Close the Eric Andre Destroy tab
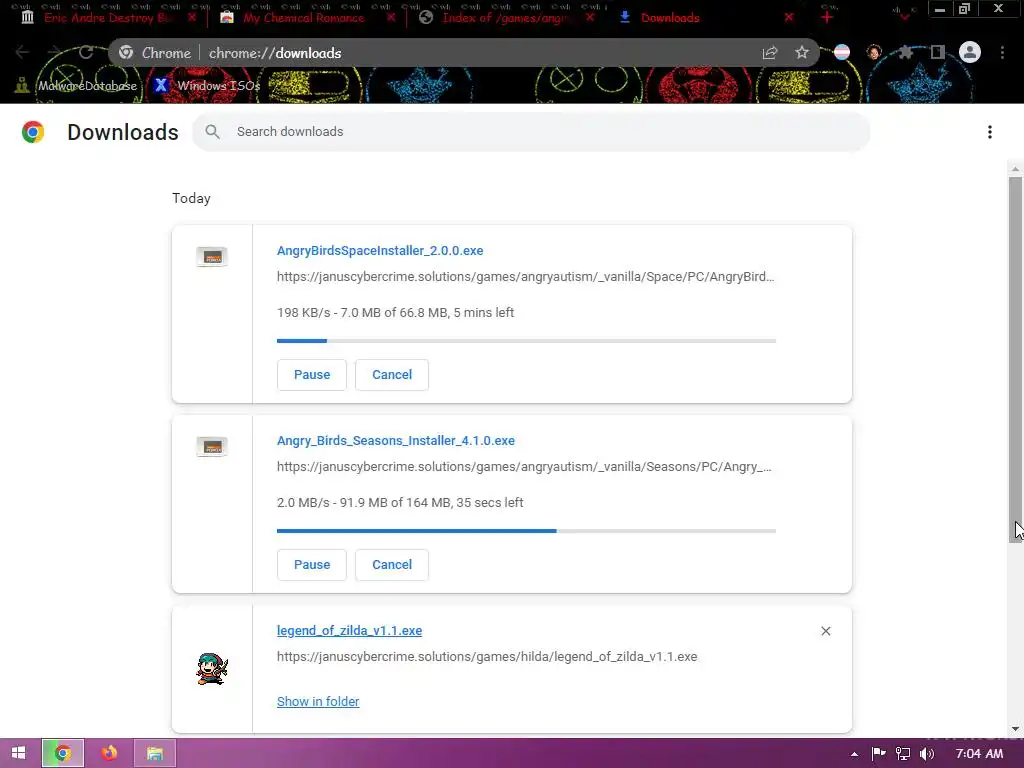 pyautogui.click(x=192, y=18)
